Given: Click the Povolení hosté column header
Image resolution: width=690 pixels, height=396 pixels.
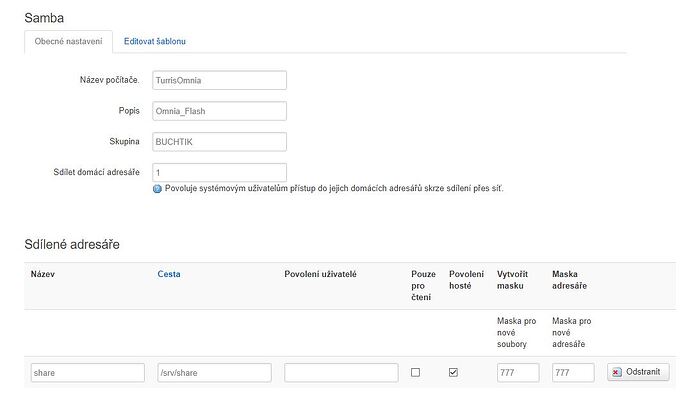Looking at the screenshot, I should 466,280.
